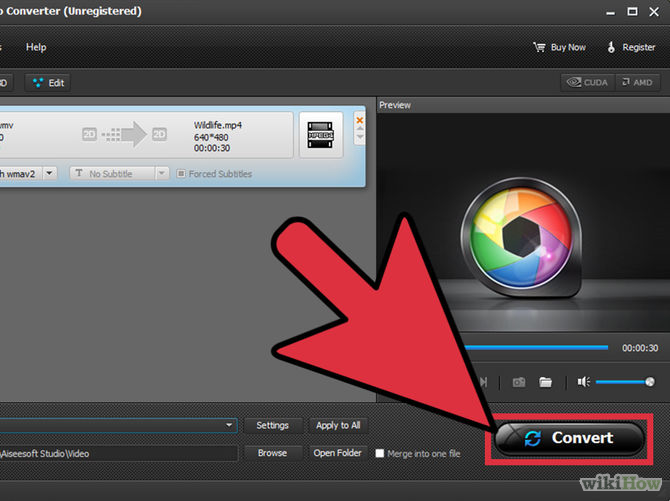Toggle AMD acceleration
The width and height of the screenshot is (670, 501).
point(638,82)
